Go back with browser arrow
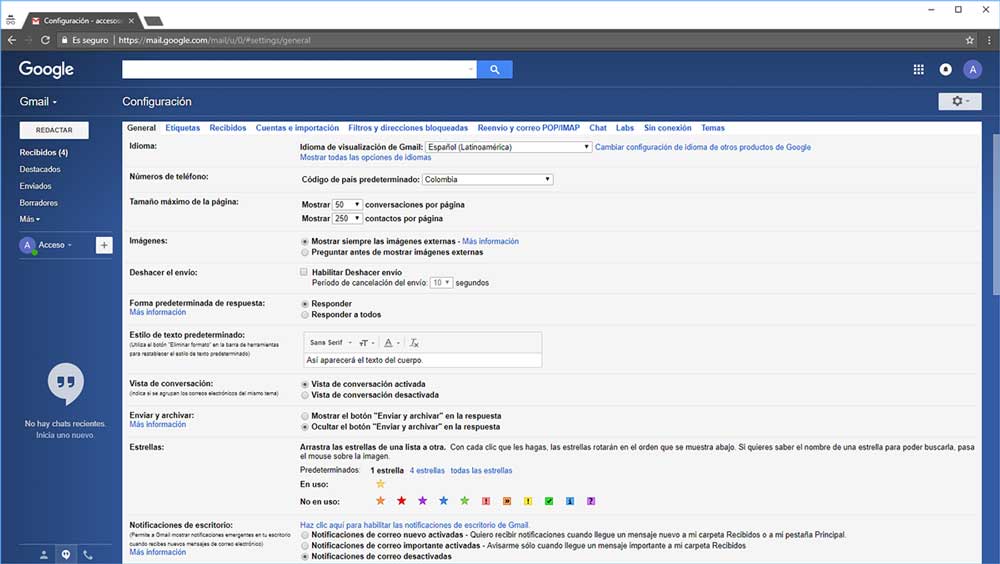 click(11, 40)
